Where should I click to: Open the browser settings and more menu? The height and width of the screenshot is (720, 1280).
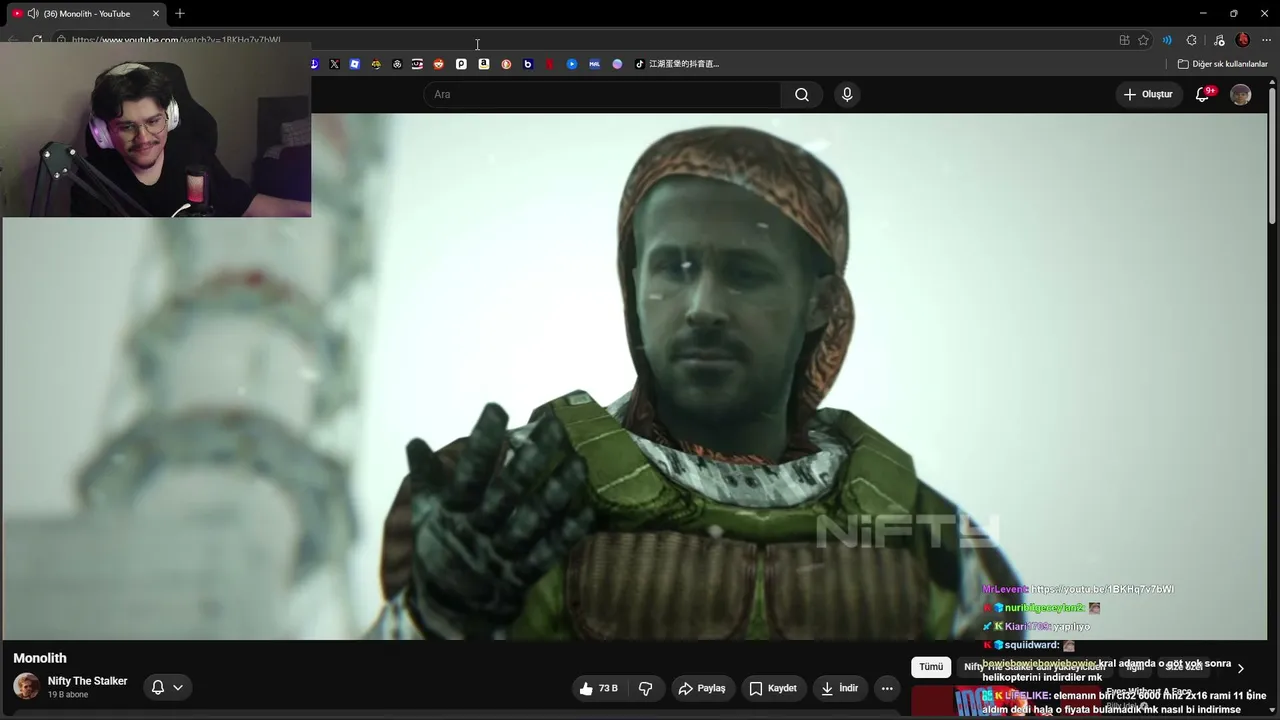(1267, 40)
